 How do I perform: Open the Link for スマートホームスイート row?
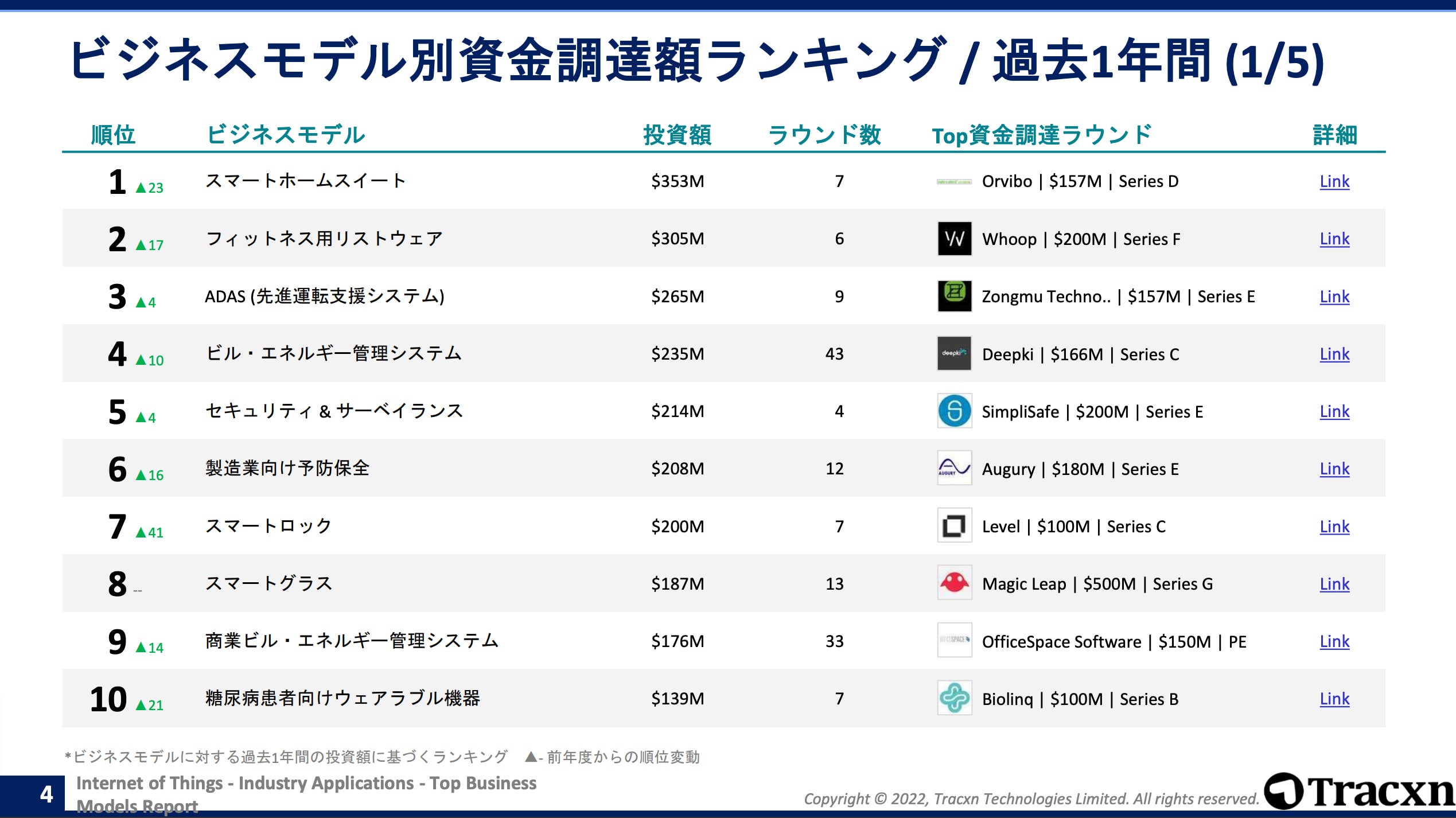pos(1334,181)
